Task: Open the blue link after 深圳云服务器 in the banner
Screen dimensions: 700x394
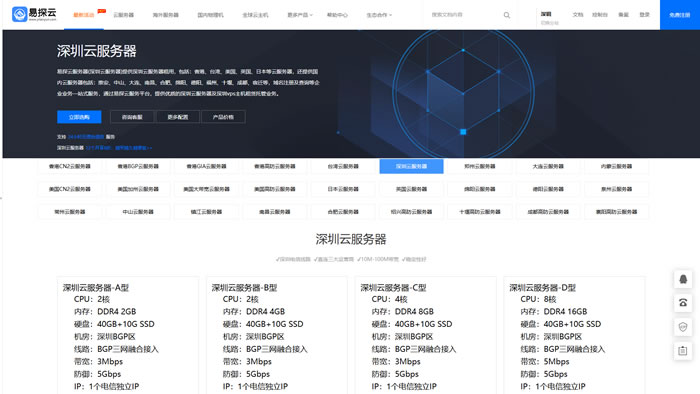Action: pos(118,148)
